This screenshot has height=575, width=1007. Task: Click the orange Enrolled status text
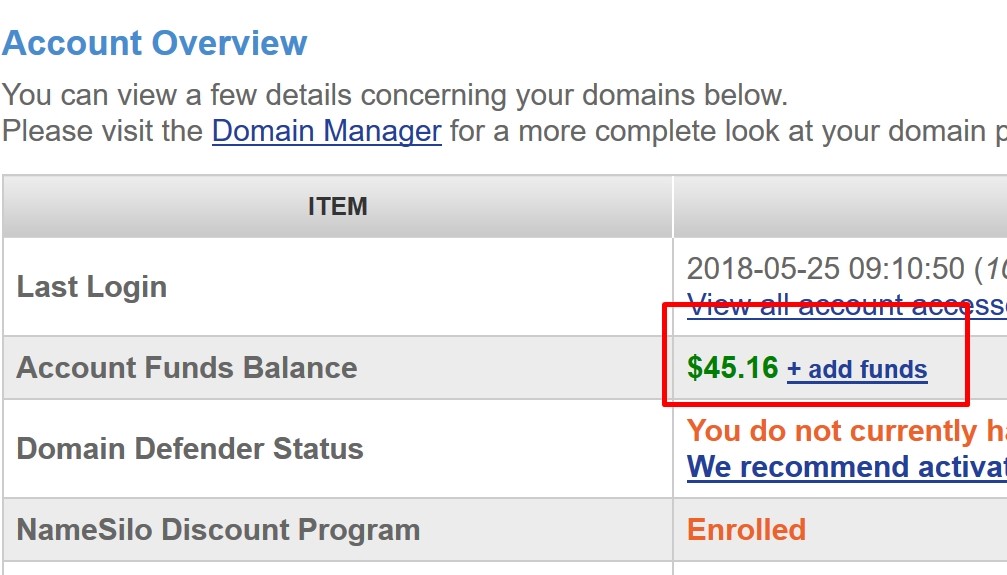coord(746,529)
